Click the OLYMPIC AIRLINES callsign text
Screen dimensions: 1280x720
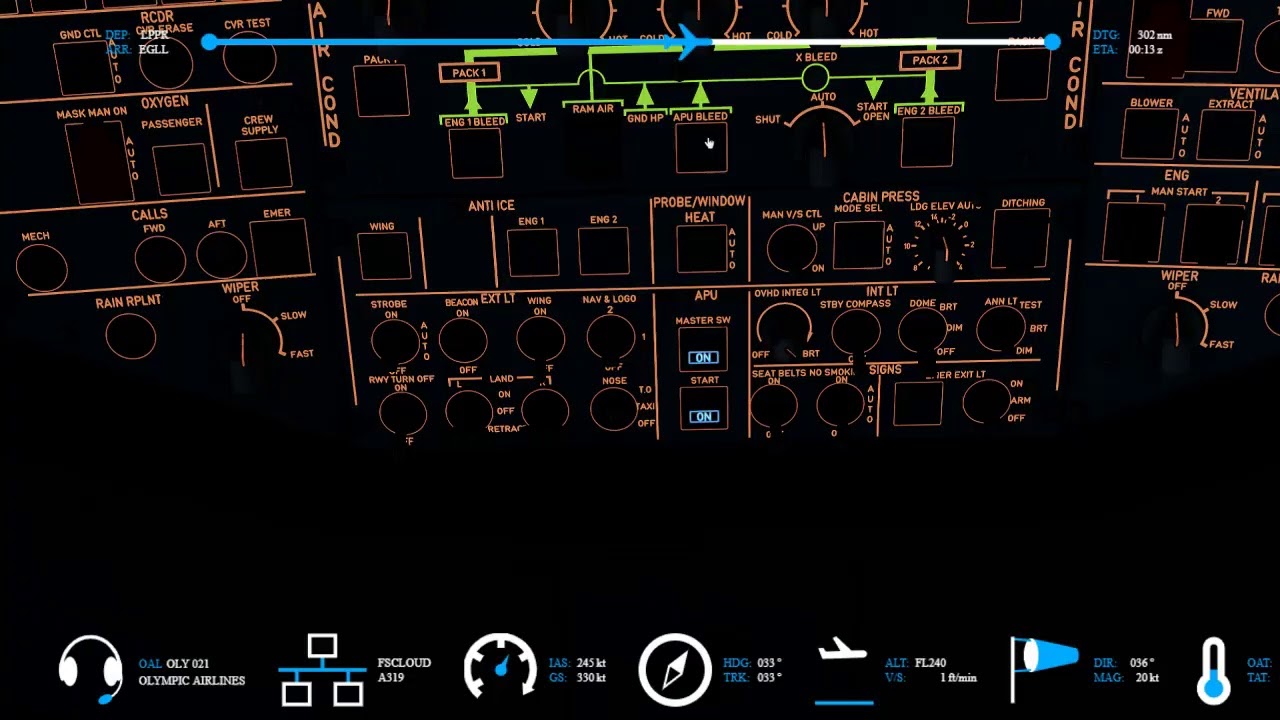192,680
